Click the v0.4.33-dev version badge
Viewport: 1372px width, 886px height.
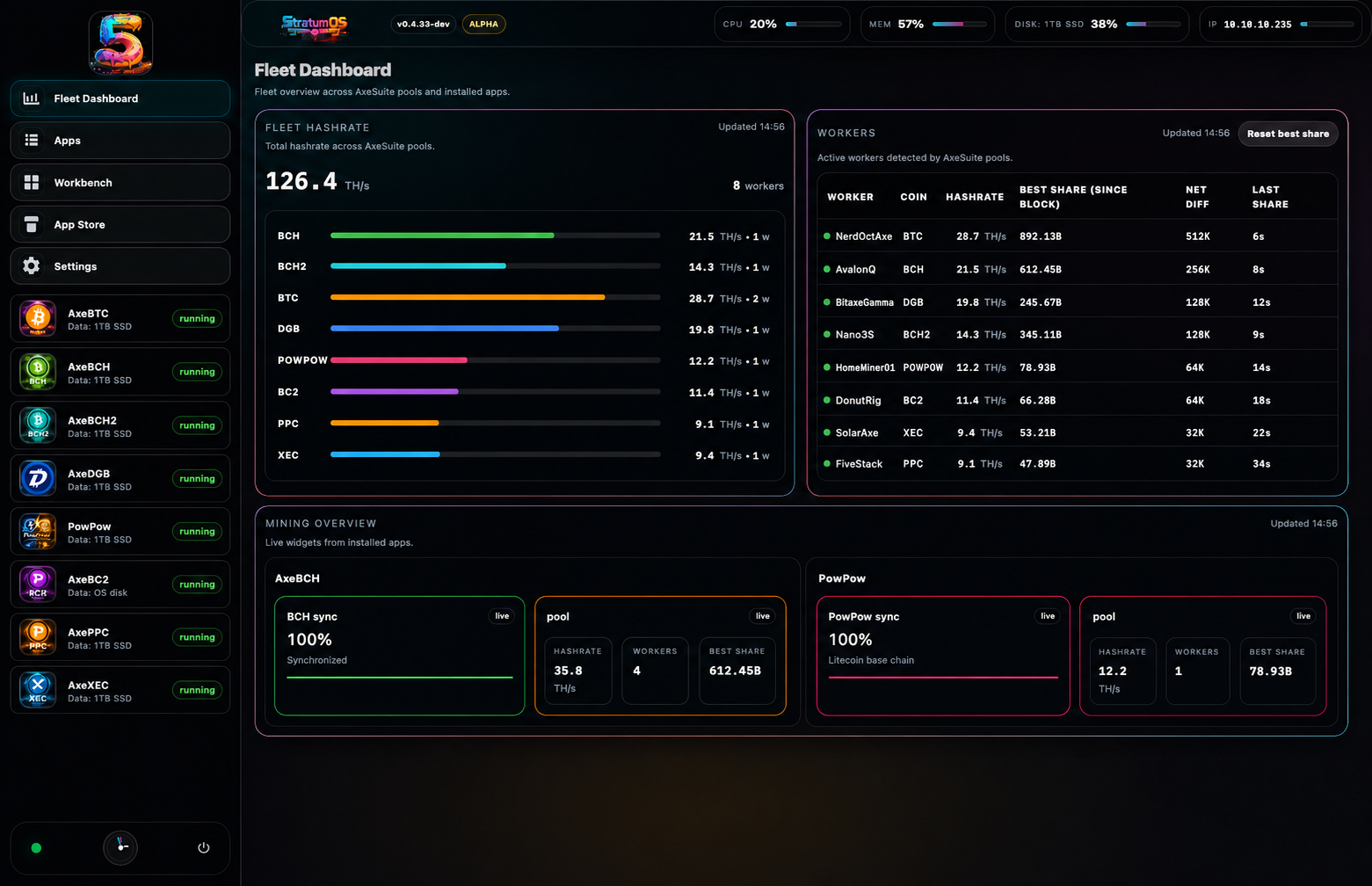pyautogui.click(x=423, y=25)
